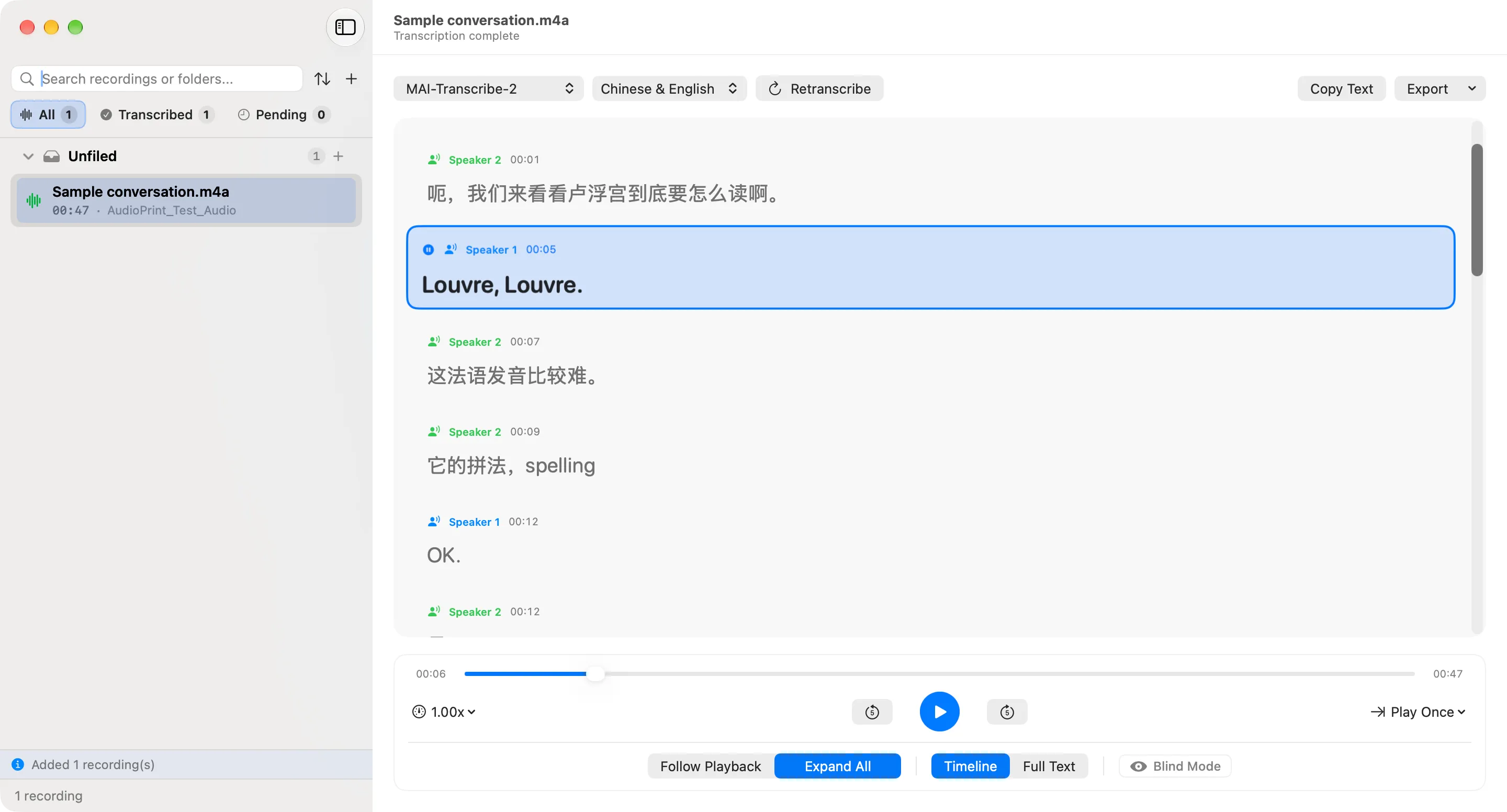Skip back 5 seconds
Screen dimensions: 1507x812
(x=872, y=712)
